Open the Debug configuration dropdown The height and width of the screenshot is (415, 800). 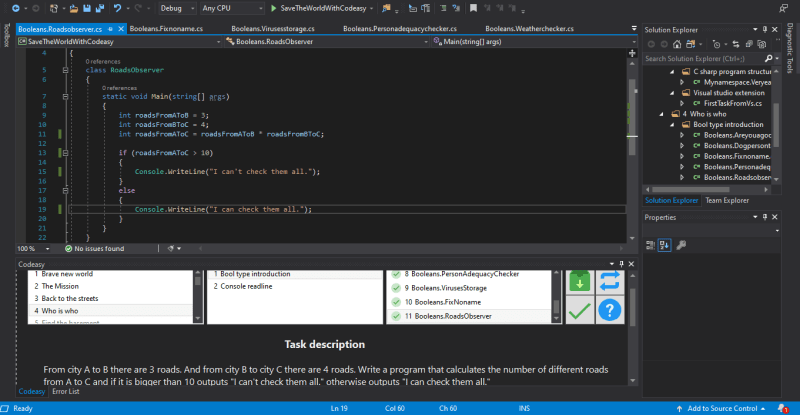tap(177, 7)
